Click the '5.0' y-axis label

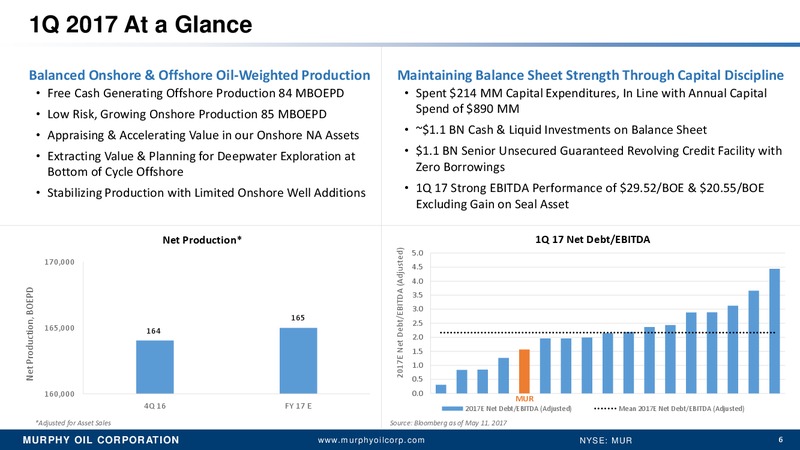417,253
